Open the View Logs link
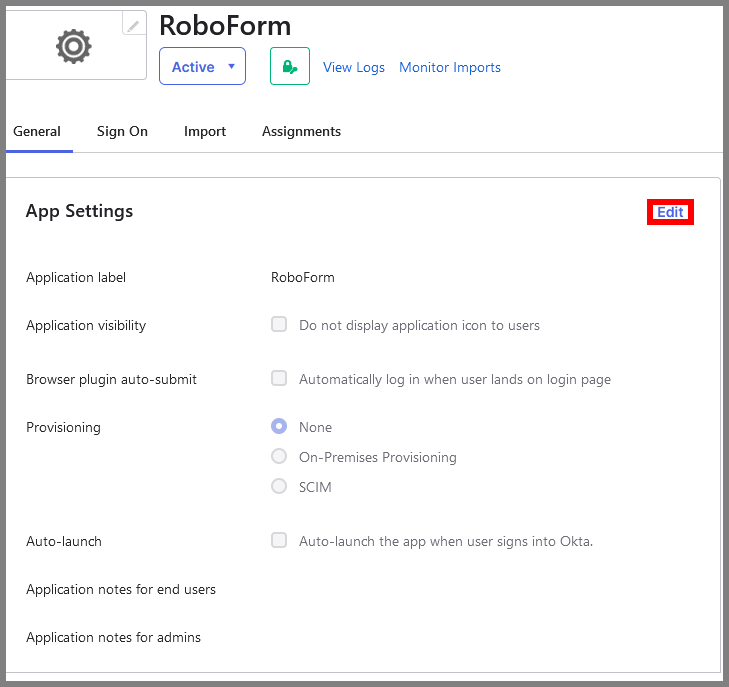The image size is (729, 687). click(x=353, y=68)
